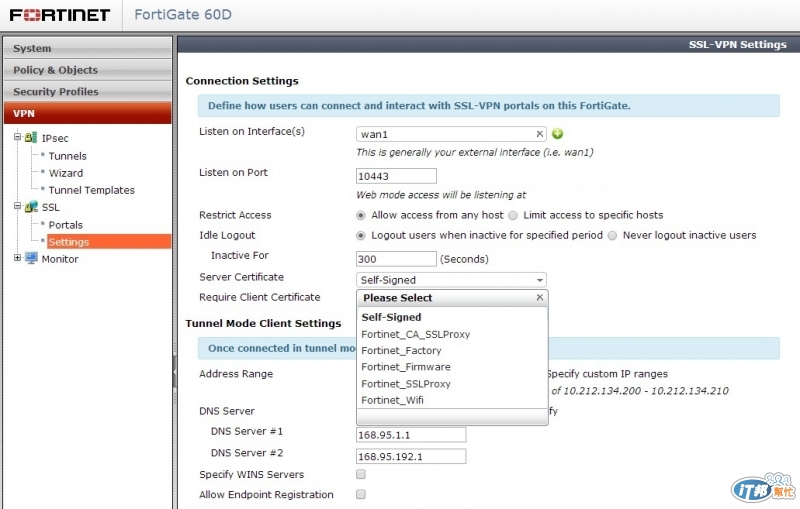This screenshot has height=509, width=800.
Task: Open the Security Profiles section
Action: click(x=88, y=91)
